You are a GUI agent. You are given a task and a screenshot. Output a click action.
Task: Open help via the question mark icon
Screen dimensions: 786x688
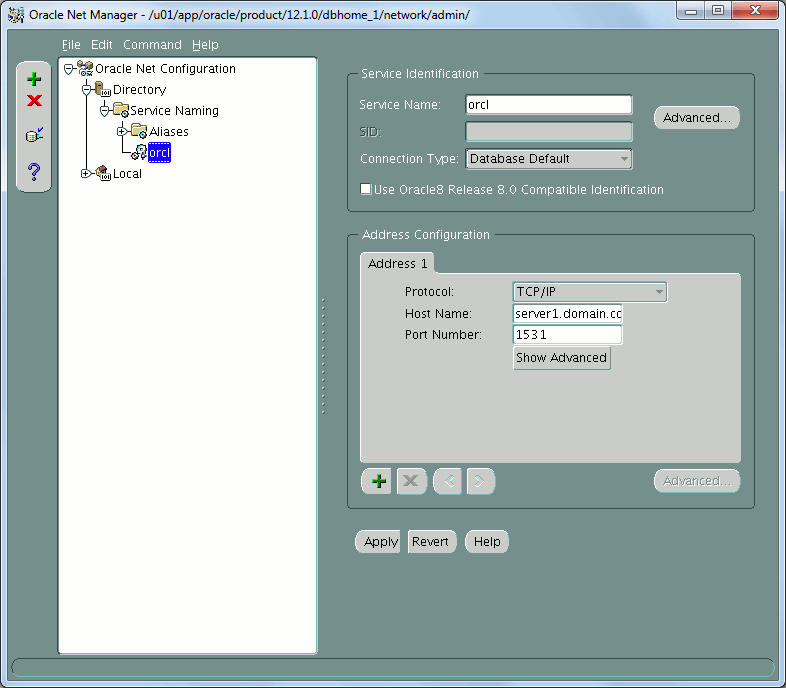click(x=34, y=172)
